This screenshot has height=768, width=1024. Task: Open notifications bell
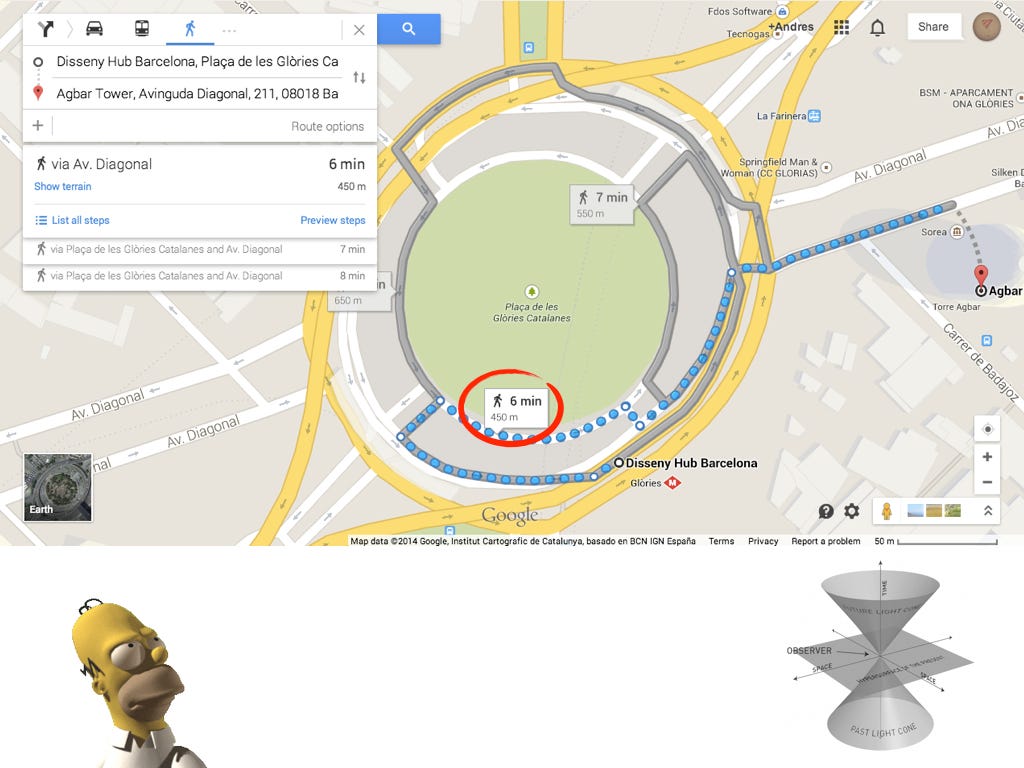[878, 27]
